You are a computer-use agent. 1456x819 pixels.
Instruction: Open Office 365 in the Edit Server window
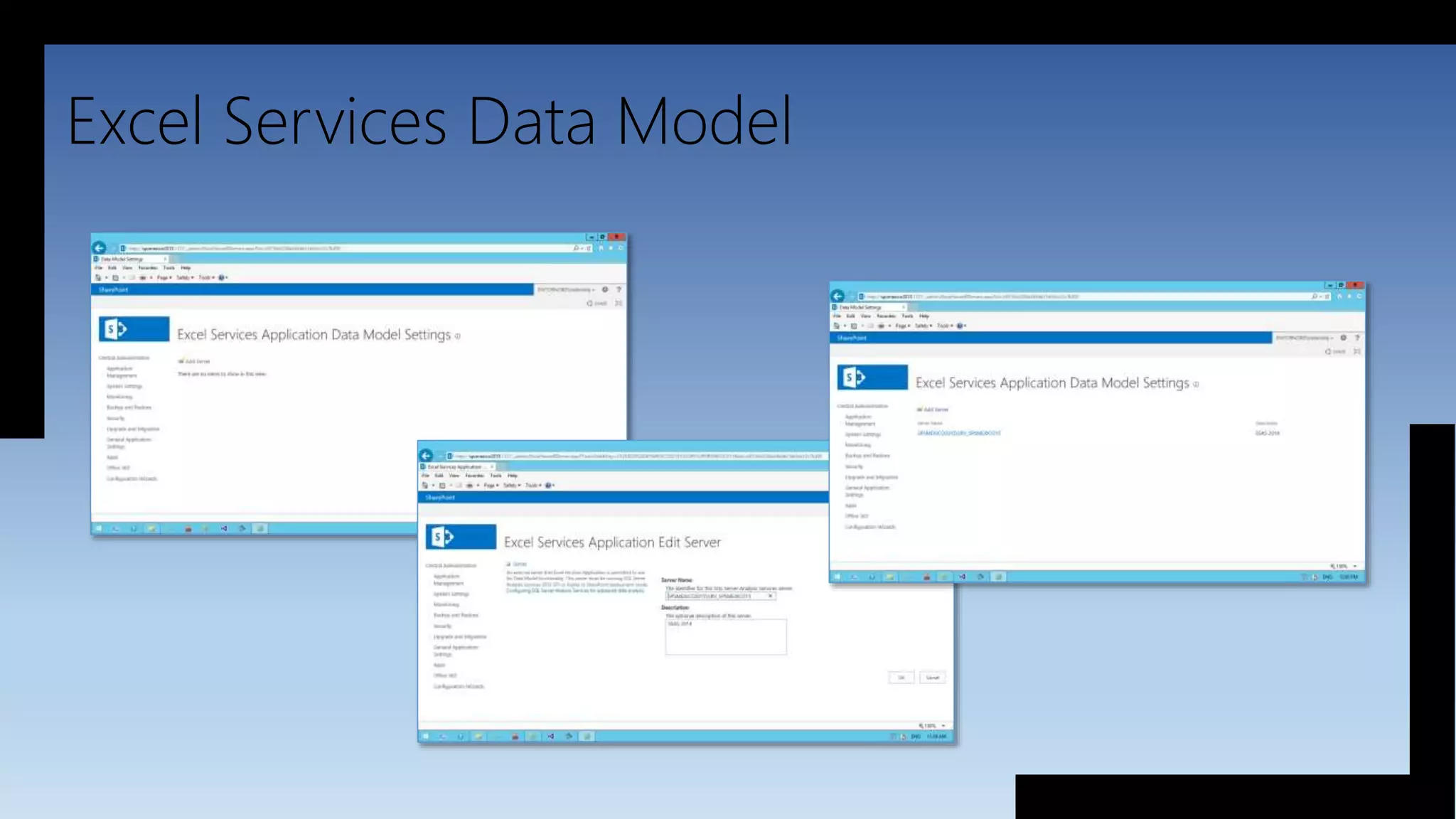coord(445,675)
